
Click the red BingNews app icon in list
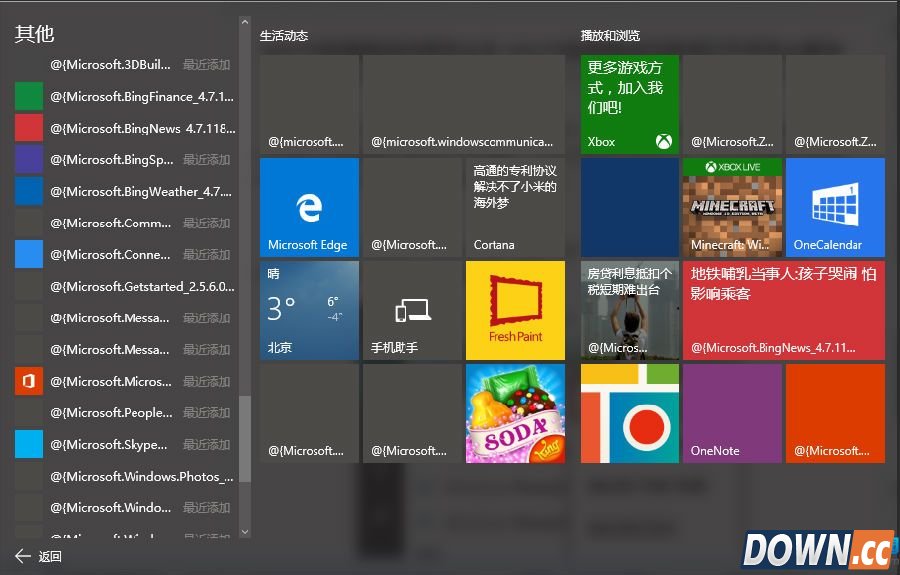pos(29,127)
